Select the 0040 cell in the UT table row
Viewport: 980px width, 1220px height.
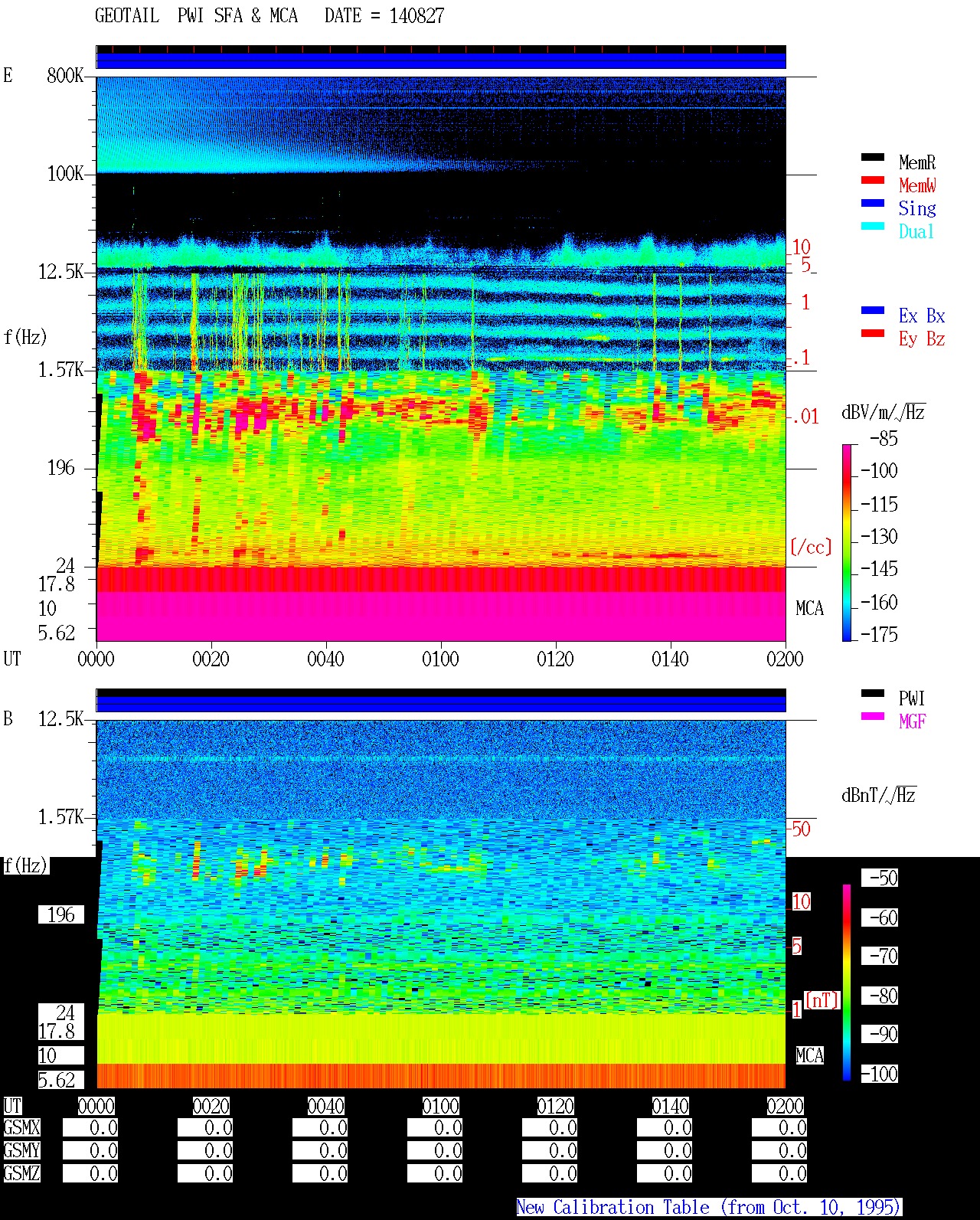coord(326,1107)
